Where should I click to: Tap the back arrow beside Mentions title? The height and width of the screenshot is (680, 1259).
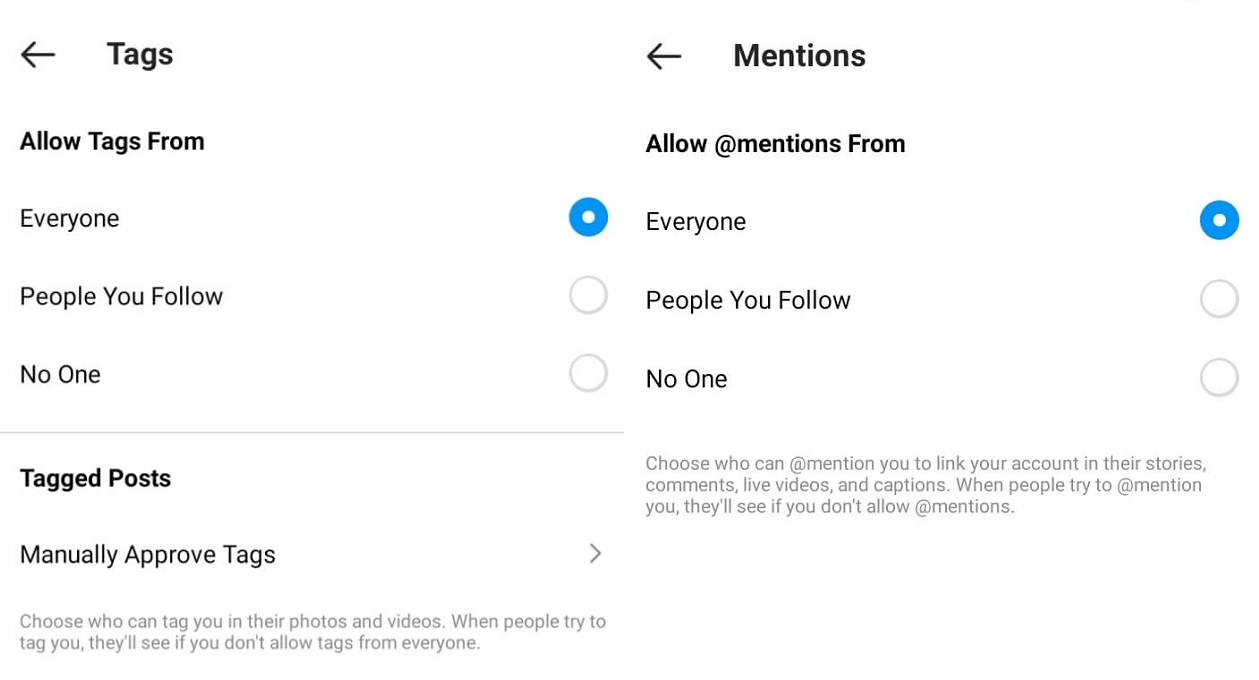tap(664, 56)
